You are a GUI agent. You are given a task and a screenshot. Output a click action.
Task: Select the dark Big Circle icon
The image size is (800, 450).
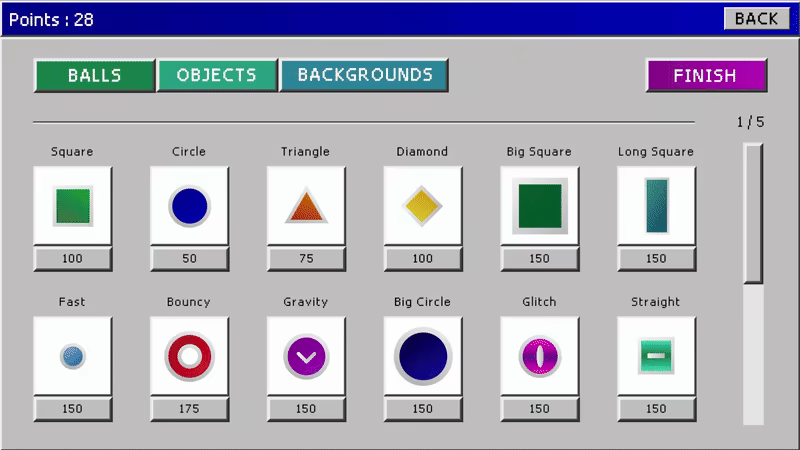[x=422, y=356]
